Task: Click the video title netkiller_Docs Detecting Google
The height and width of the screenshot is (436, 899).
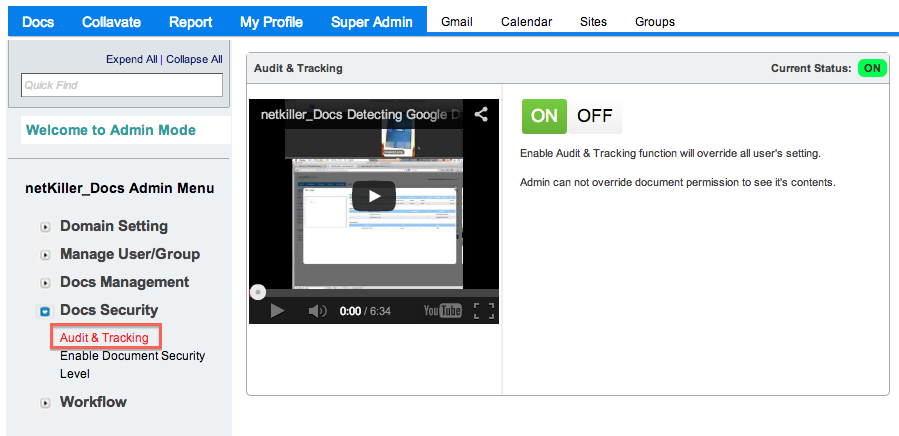Action: 362,115
